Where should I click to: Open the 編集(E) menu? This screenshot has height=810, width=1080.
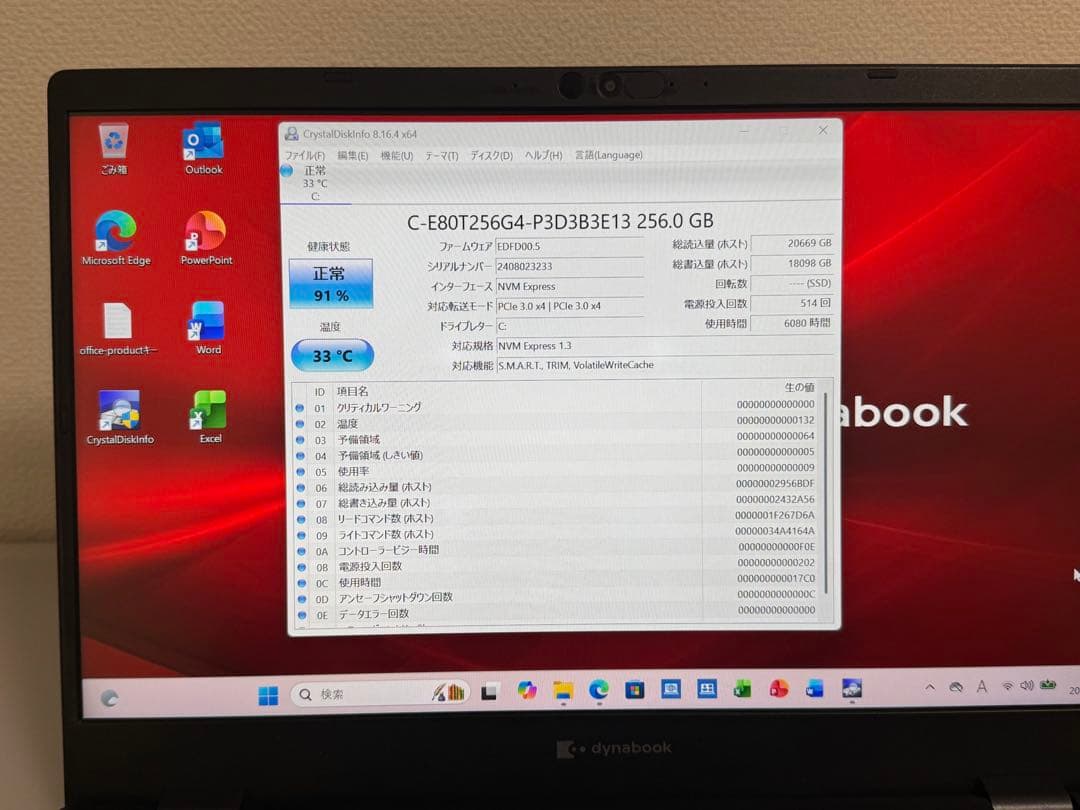point(353,156)
